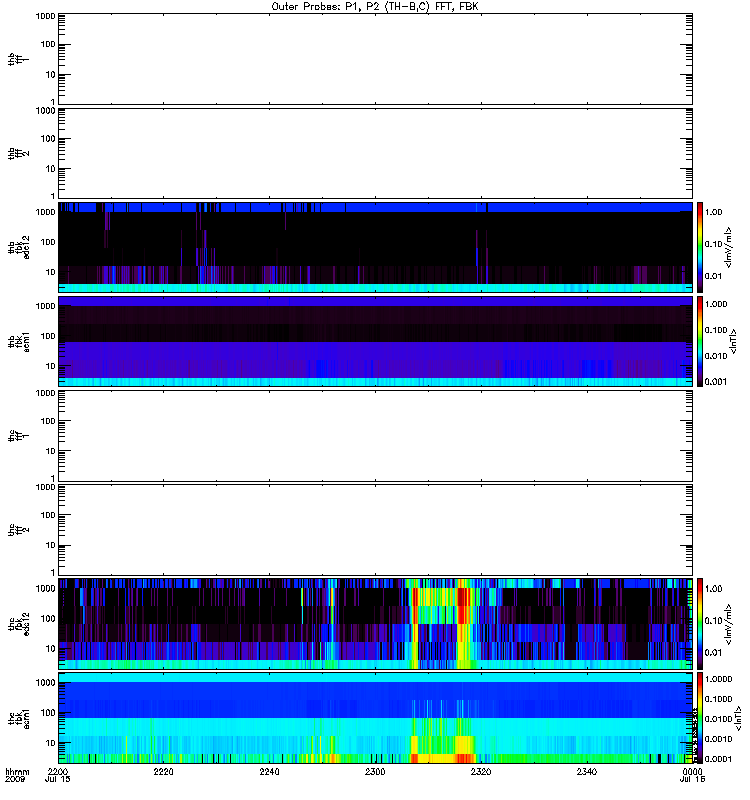Click the 1000 tick label of thb fff 1
Viewport: 750px width, 800px height.
click(45, 16)
